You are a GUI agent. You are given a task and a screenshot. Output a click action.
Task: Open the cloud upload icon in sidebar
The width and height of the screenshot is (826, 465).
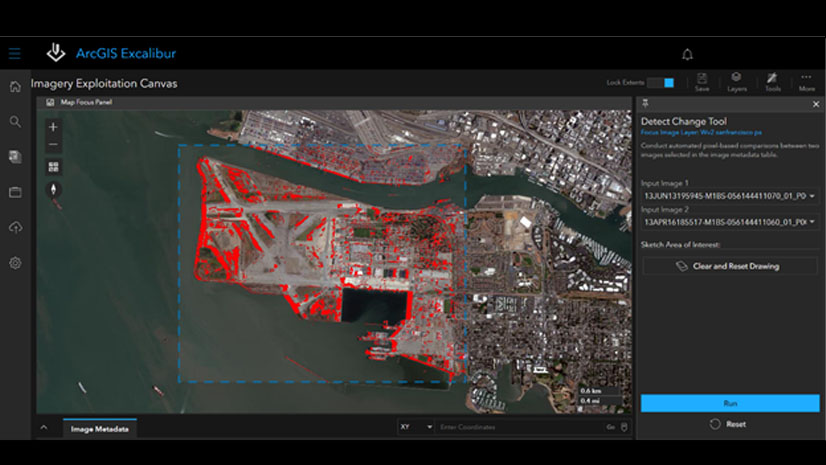(15, 227)
